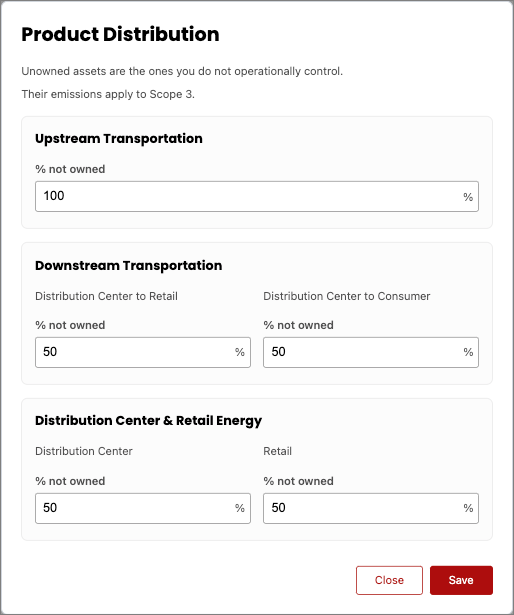Click the Upstream Transportation section heading
514x615 pixels.
[119, 138]
